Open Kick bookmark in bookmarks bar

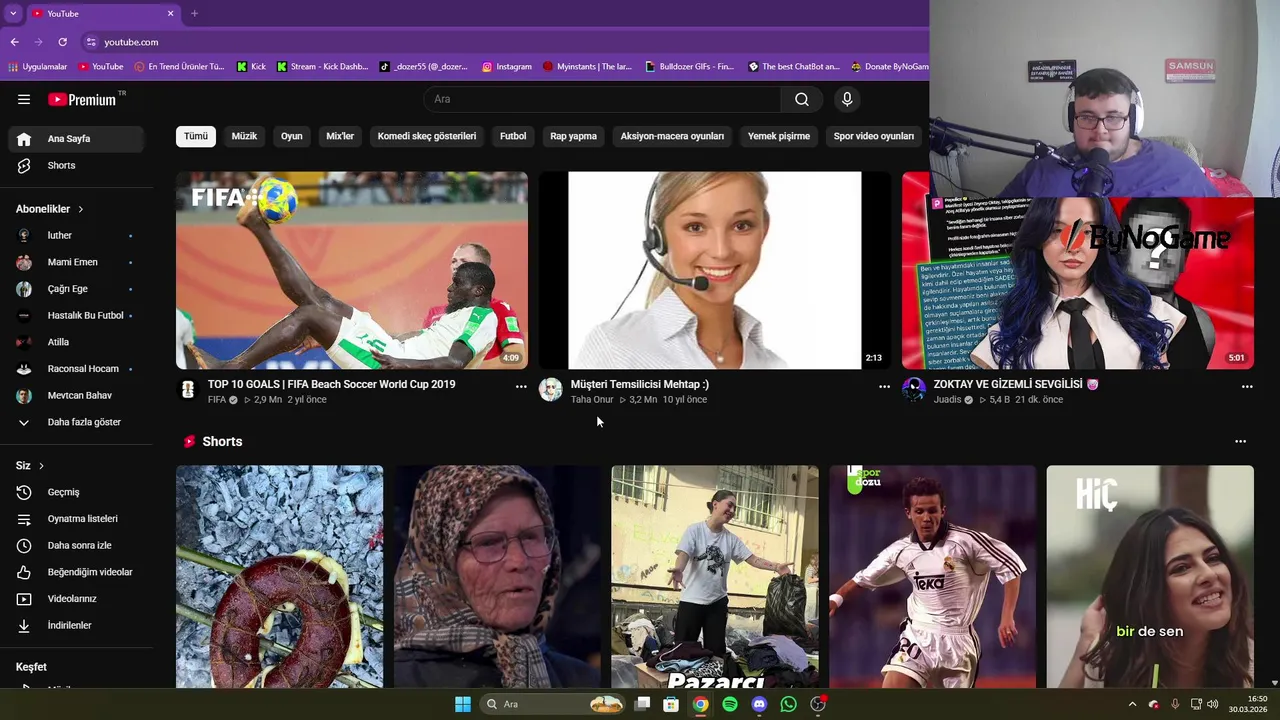tap(251, 67)
